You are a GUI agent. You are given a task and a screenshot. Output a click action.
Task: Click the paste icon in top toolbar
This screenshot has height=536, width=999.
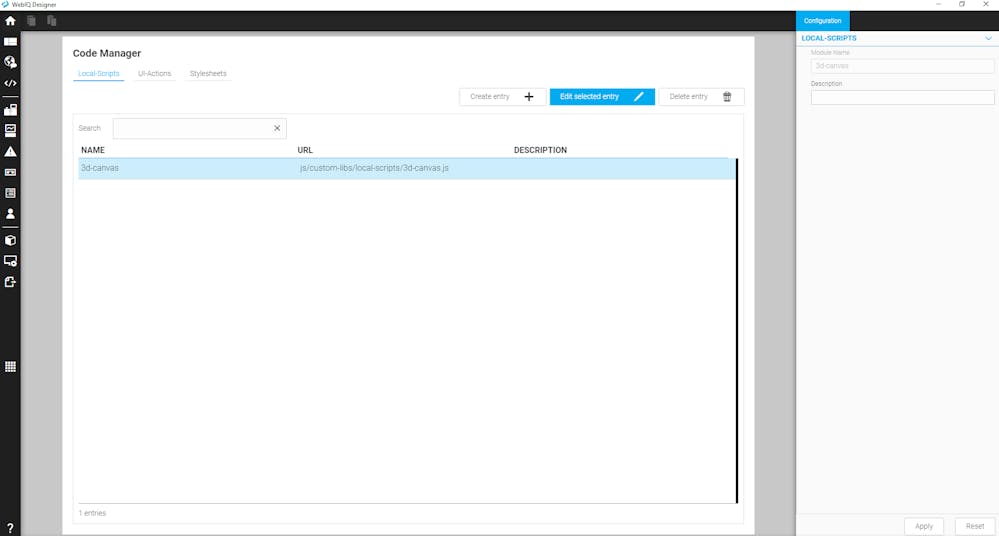click(52, 20)
